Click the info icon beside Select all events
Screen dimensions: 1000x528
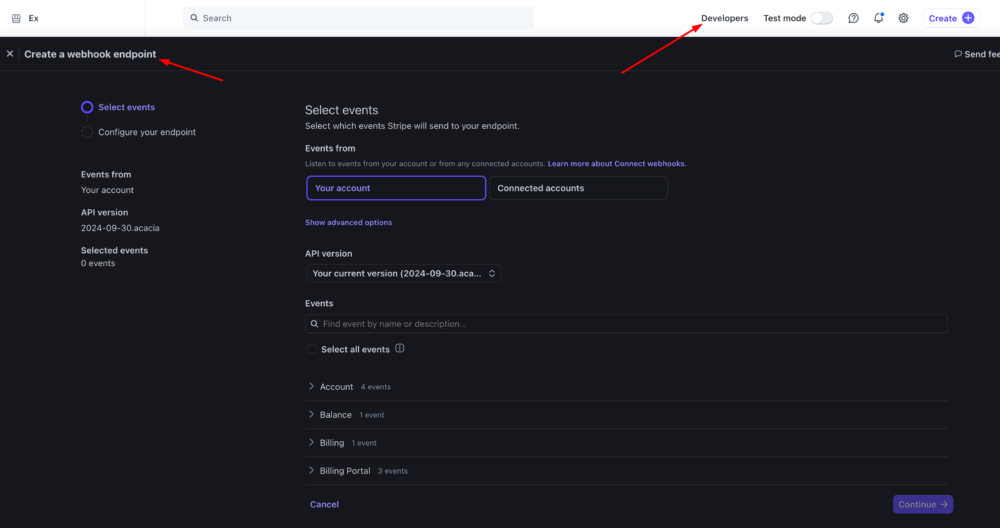pyautogui.click(x=400, y=349)
